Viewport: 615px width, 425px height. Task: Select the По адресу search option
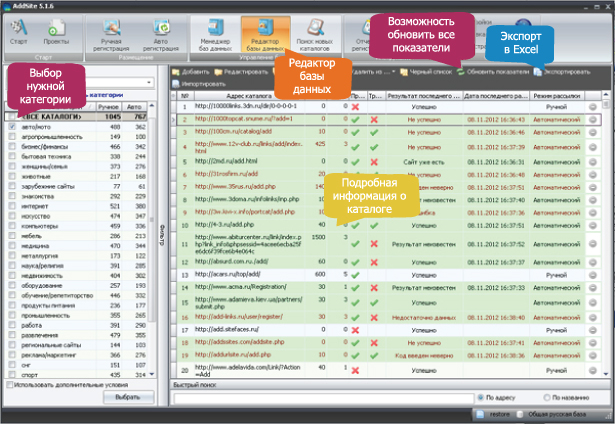[480, 398]
